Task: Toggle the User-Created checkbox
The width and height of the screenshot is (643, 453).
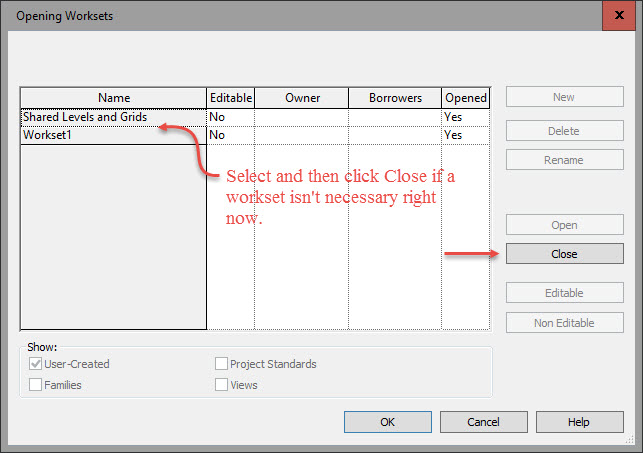Action: point(35,364)
